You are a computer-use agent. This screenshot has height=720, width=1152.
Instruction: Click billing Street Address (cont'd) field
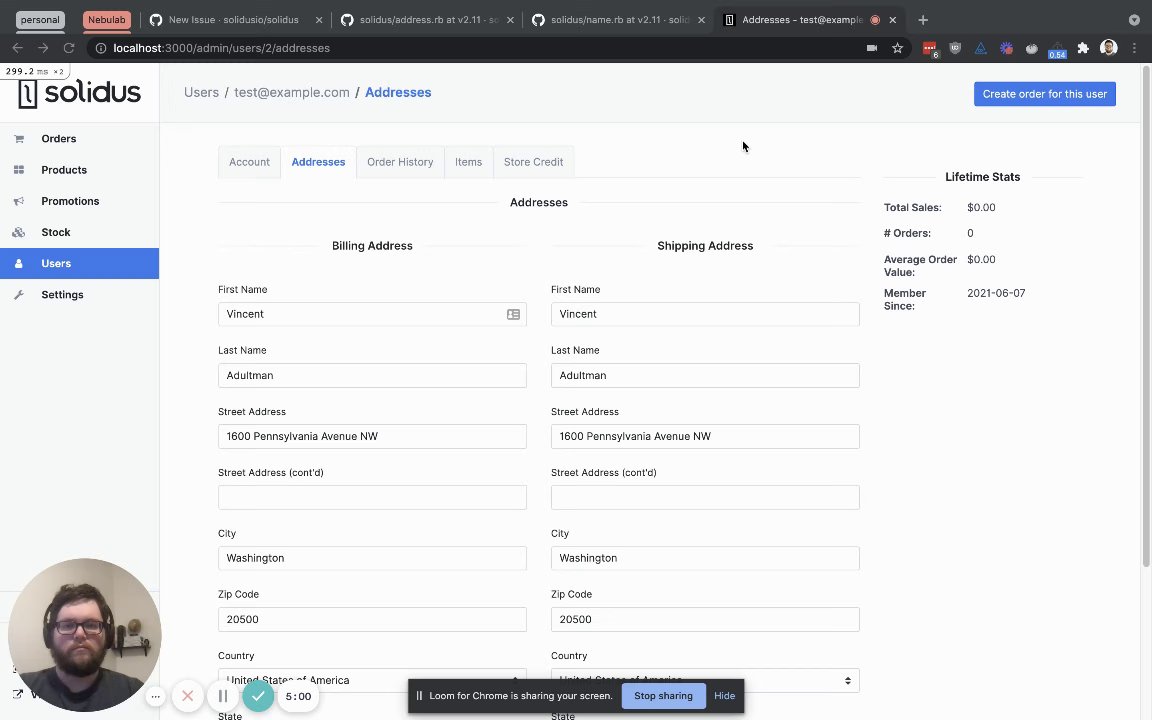(x=372, y=497)
